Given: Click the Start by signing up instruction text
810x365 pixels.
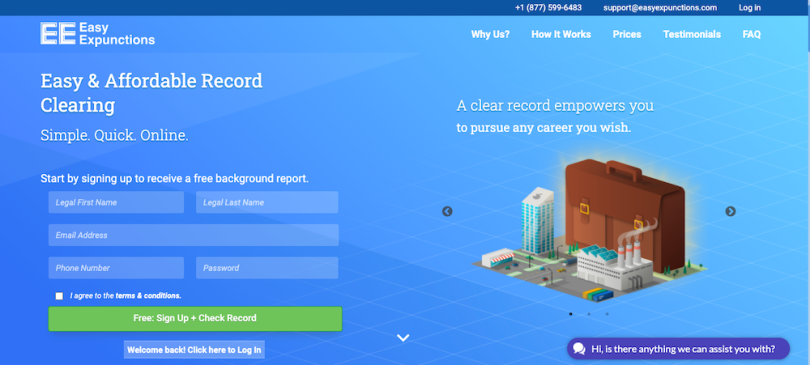Looking at the screenshot, I should coord(175,179).
